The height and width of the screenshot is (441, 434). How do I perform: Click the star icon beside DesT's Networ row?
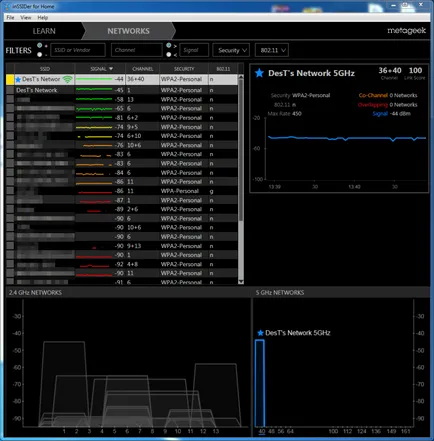tap(18, 79)
